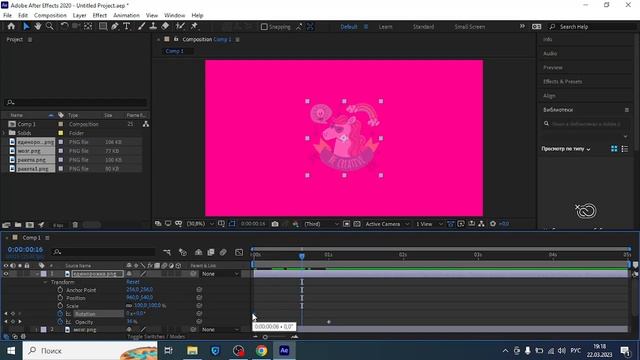This screenshot has height=360, width=640.
Task: Click the Graph Editor icon in timeline
Action: click(239, 253)
